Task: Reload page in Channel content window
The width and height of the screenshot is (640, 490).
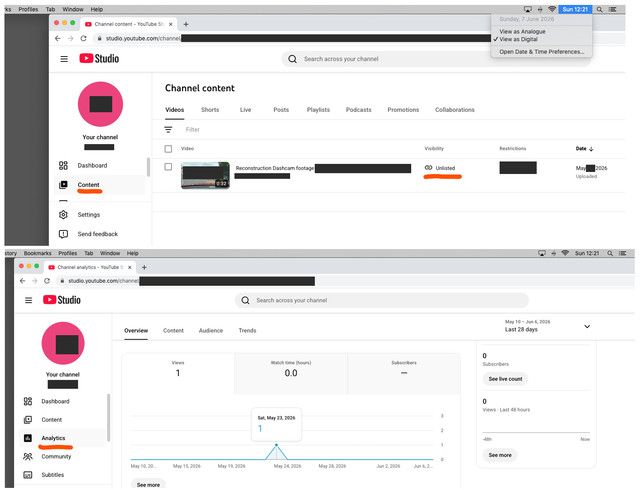Action: (x=83, y=38)
